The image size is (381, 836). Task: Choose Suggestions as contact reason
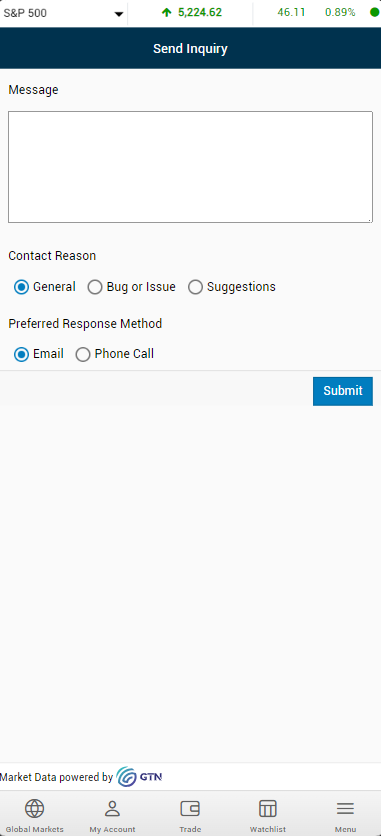click(x=196, y=287)
